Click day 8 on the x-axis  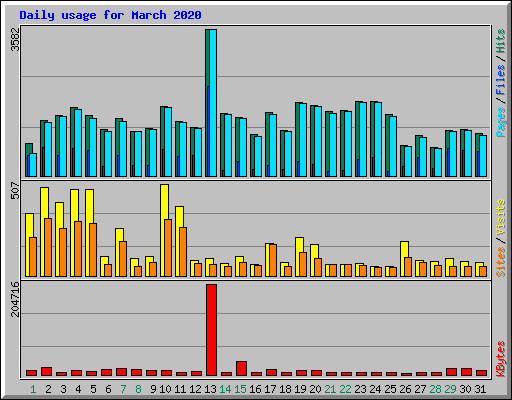[x=138, y=389]
